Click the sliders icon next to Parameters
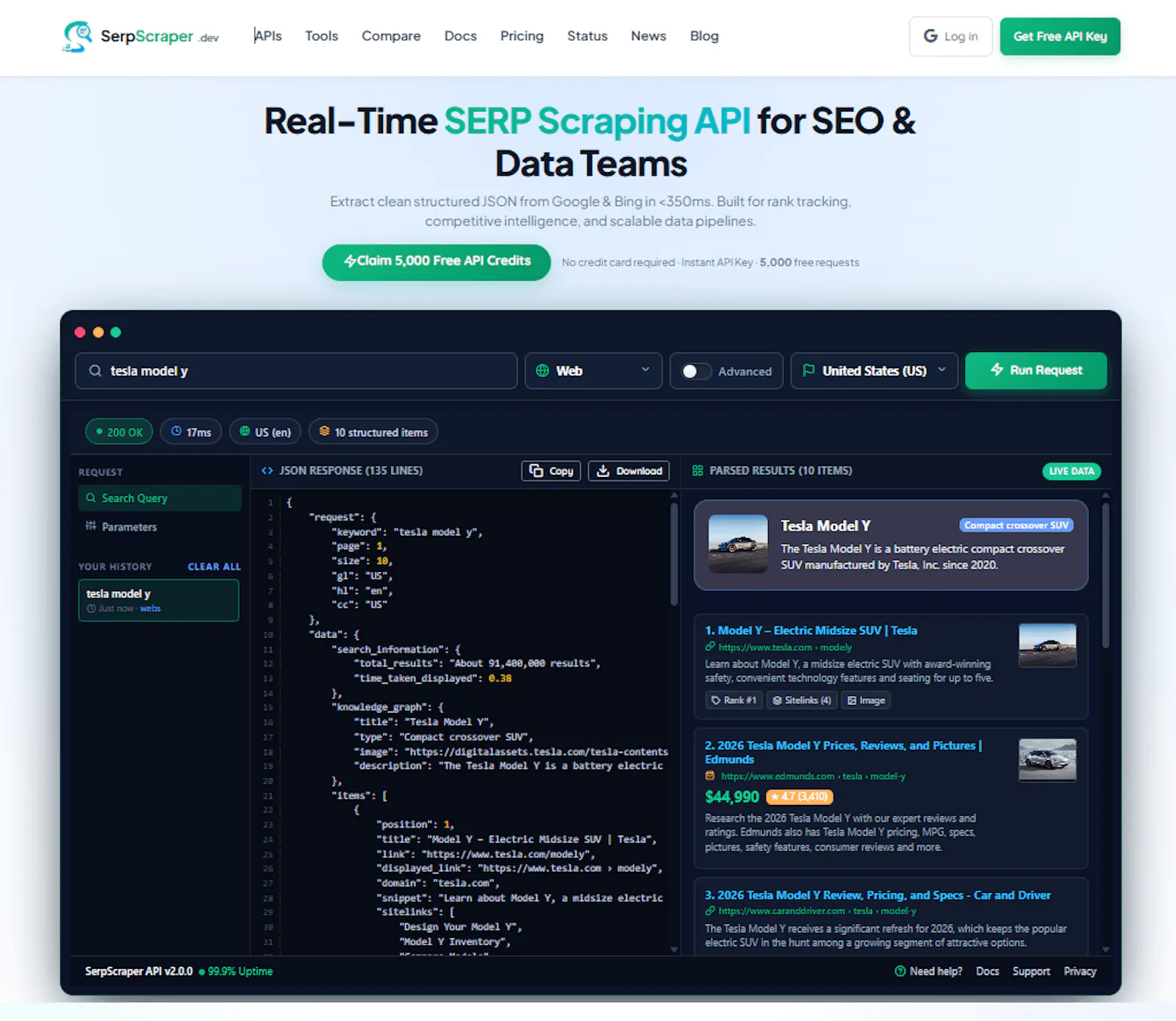Image resolution: width=1176 pixels, height=1021 pixels. [90, 526]
